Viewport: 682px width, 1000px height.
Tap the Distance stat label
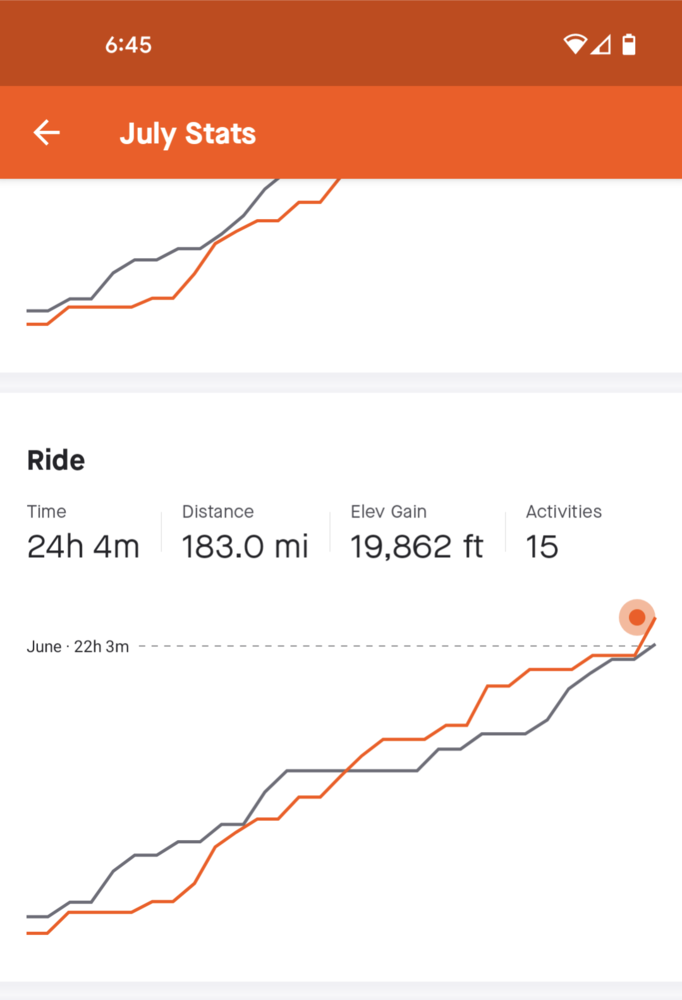click(218, 511)
